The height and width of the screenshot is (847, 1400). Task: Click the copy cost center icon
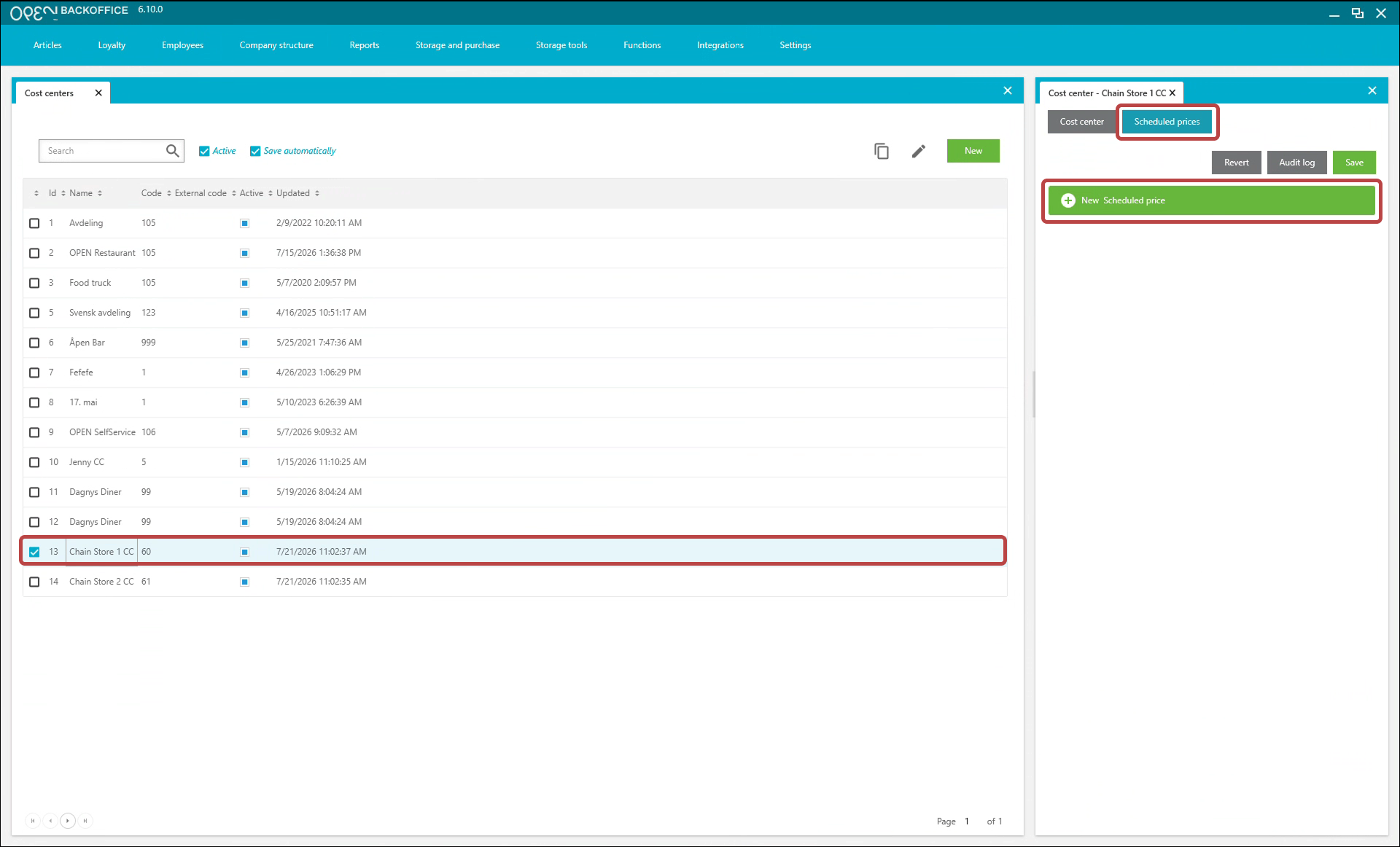point(882,151)
